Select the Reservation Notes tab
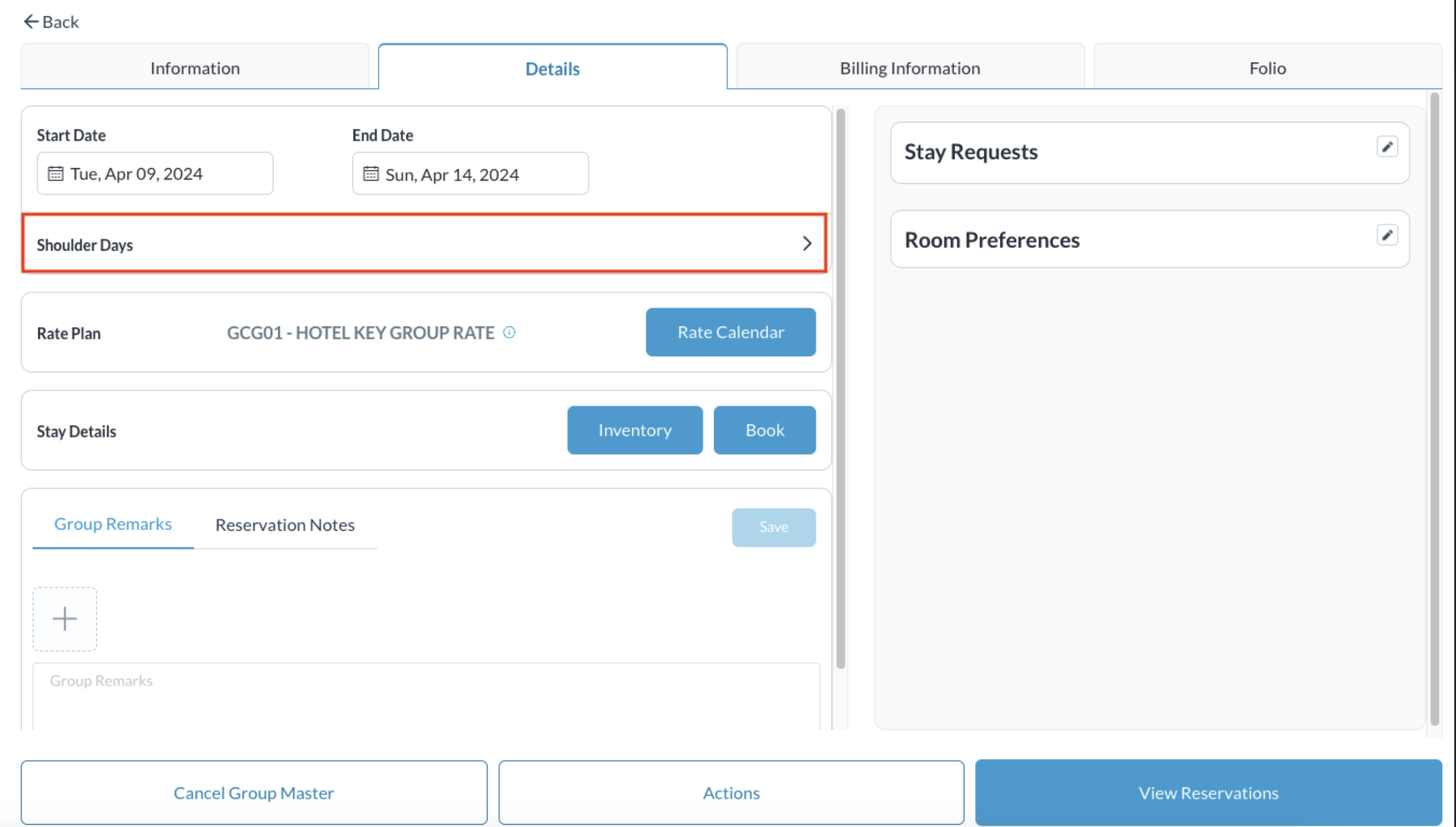This screenshot has height=827, width=1456. (x=285, y=525)
